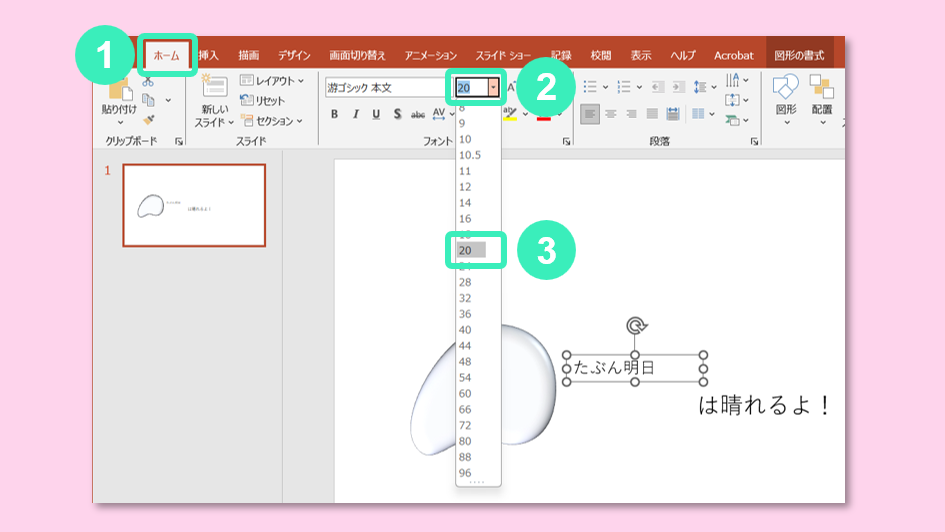The height and width of the screenshot is (532, 945).
Task: Open the アニメーション (Animations) tab
Action: [430, 55]
